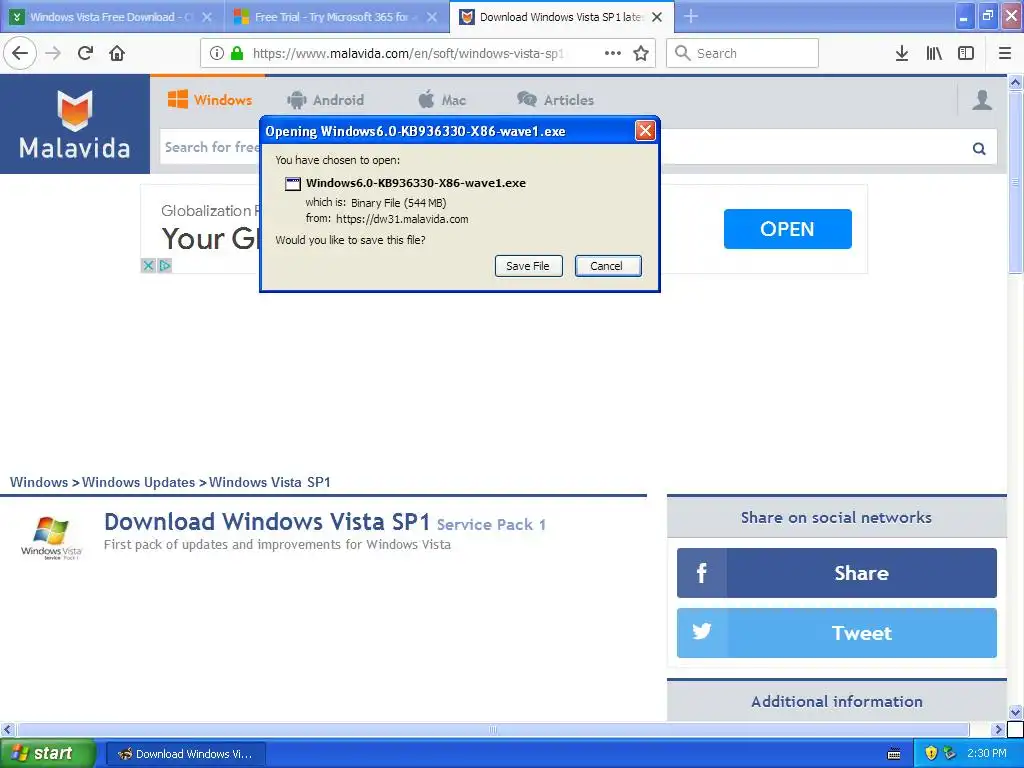Screen dimensions: 1024x768
Task: Bookmark this page with the star icon
Action: pyautogui.click(x=641, y=53)
